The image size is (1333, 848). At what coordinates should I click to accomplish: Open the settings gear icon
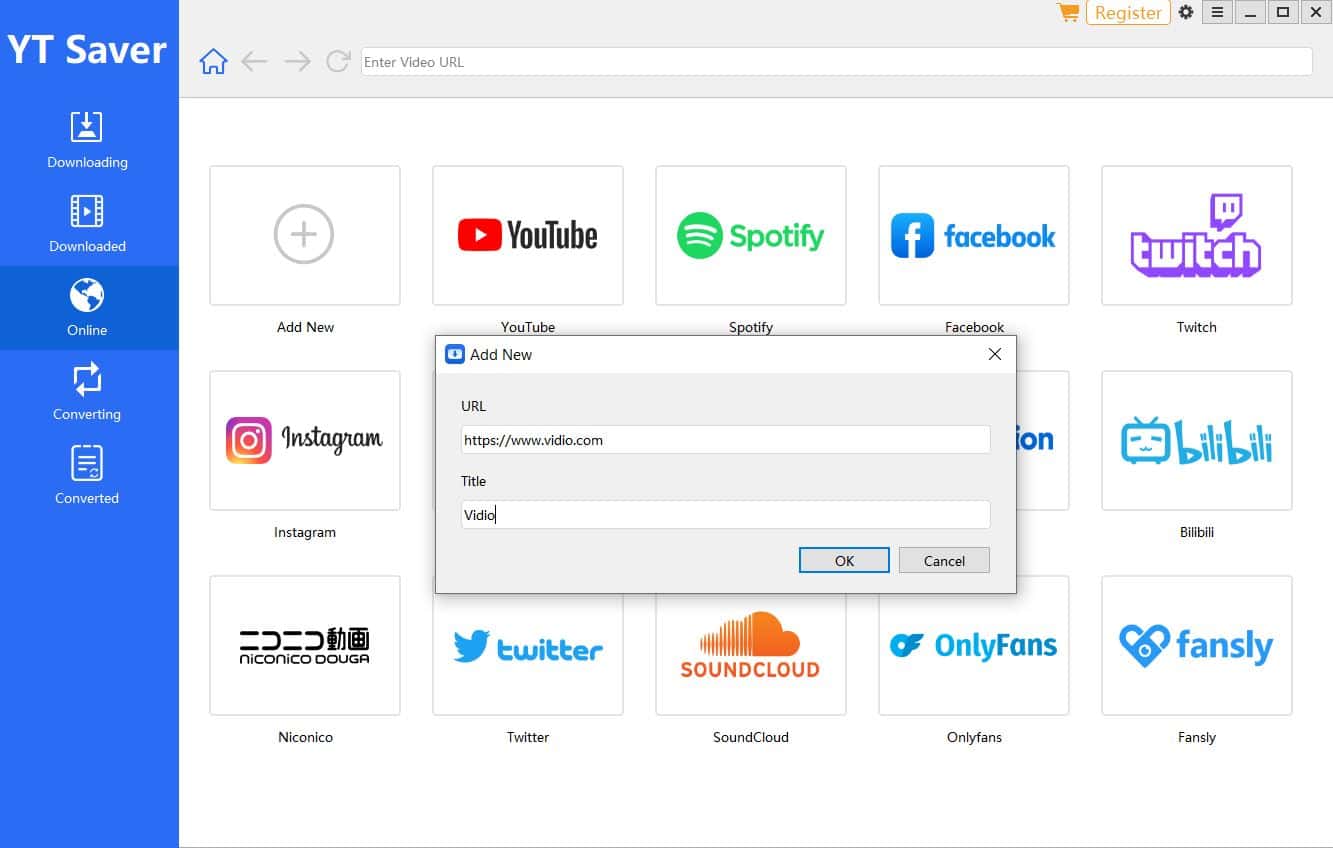[1186, 13]
